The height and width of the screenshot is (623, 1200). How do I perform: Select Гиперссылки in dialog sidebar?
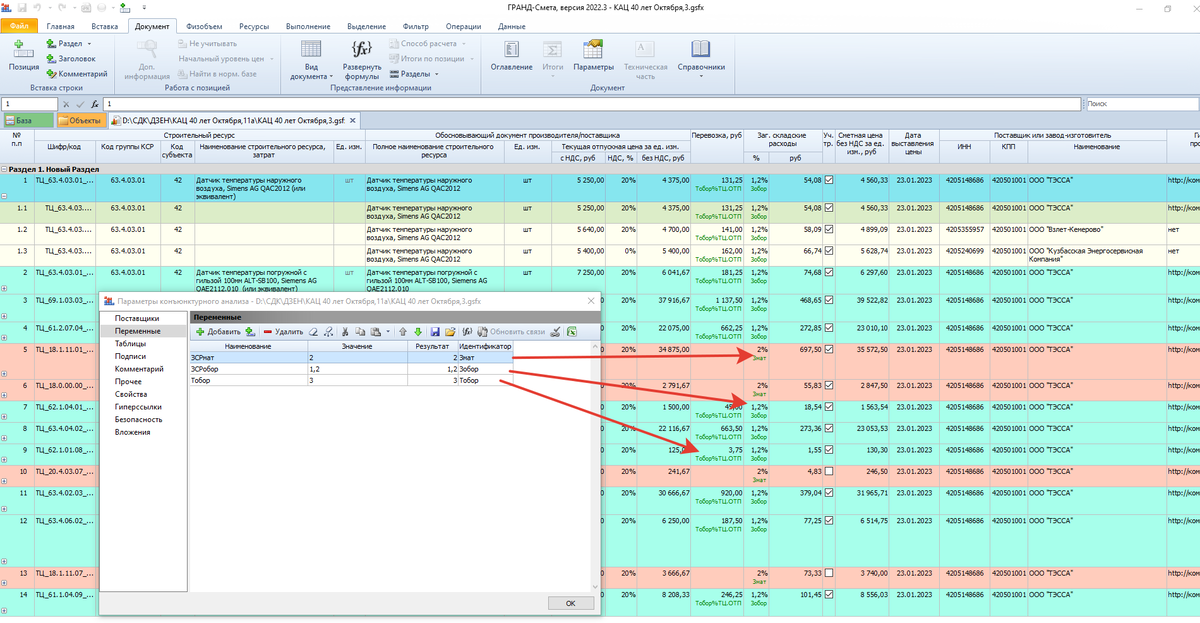[x=137, y=406]
